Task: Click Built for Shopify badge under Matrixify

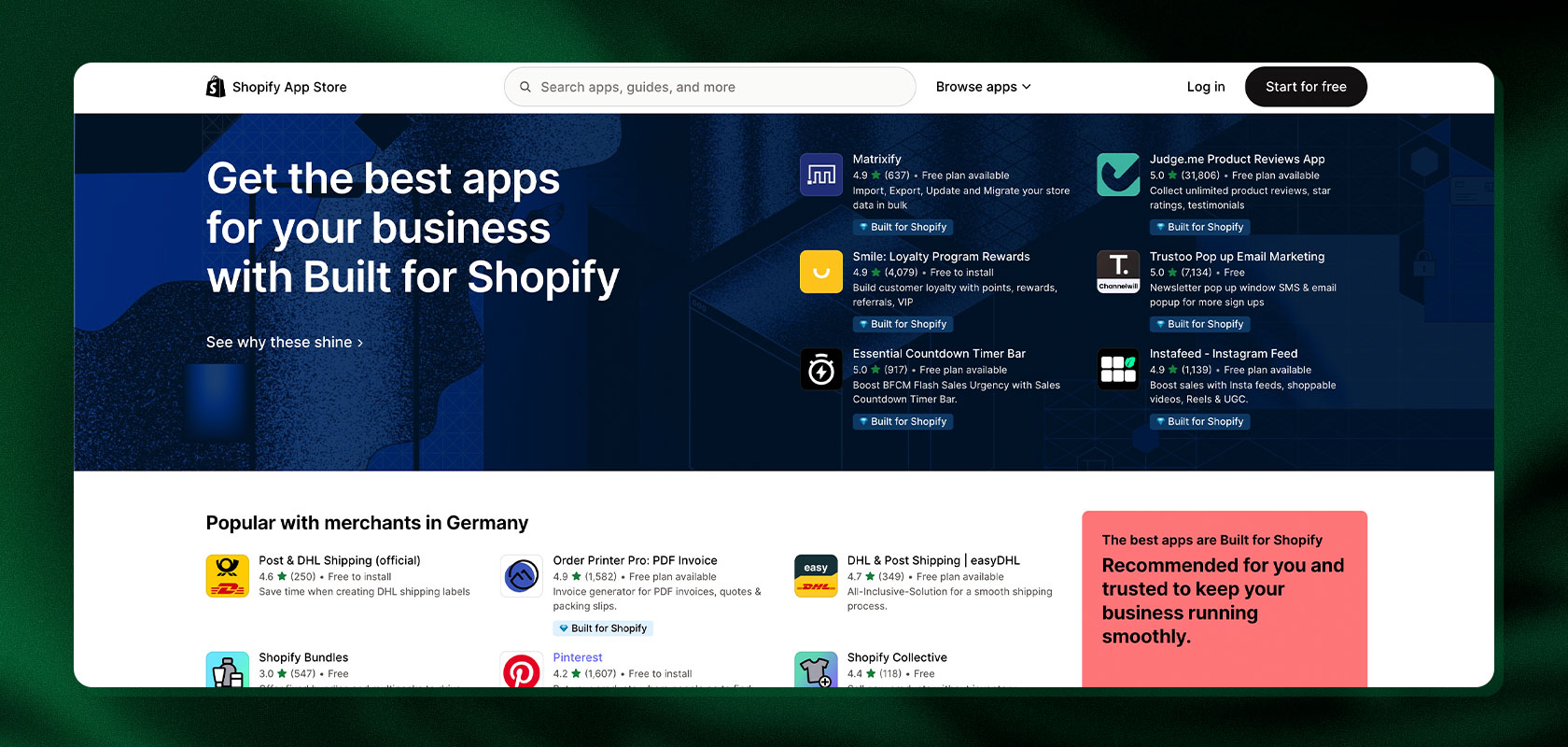Action: [x=903, y=227]
